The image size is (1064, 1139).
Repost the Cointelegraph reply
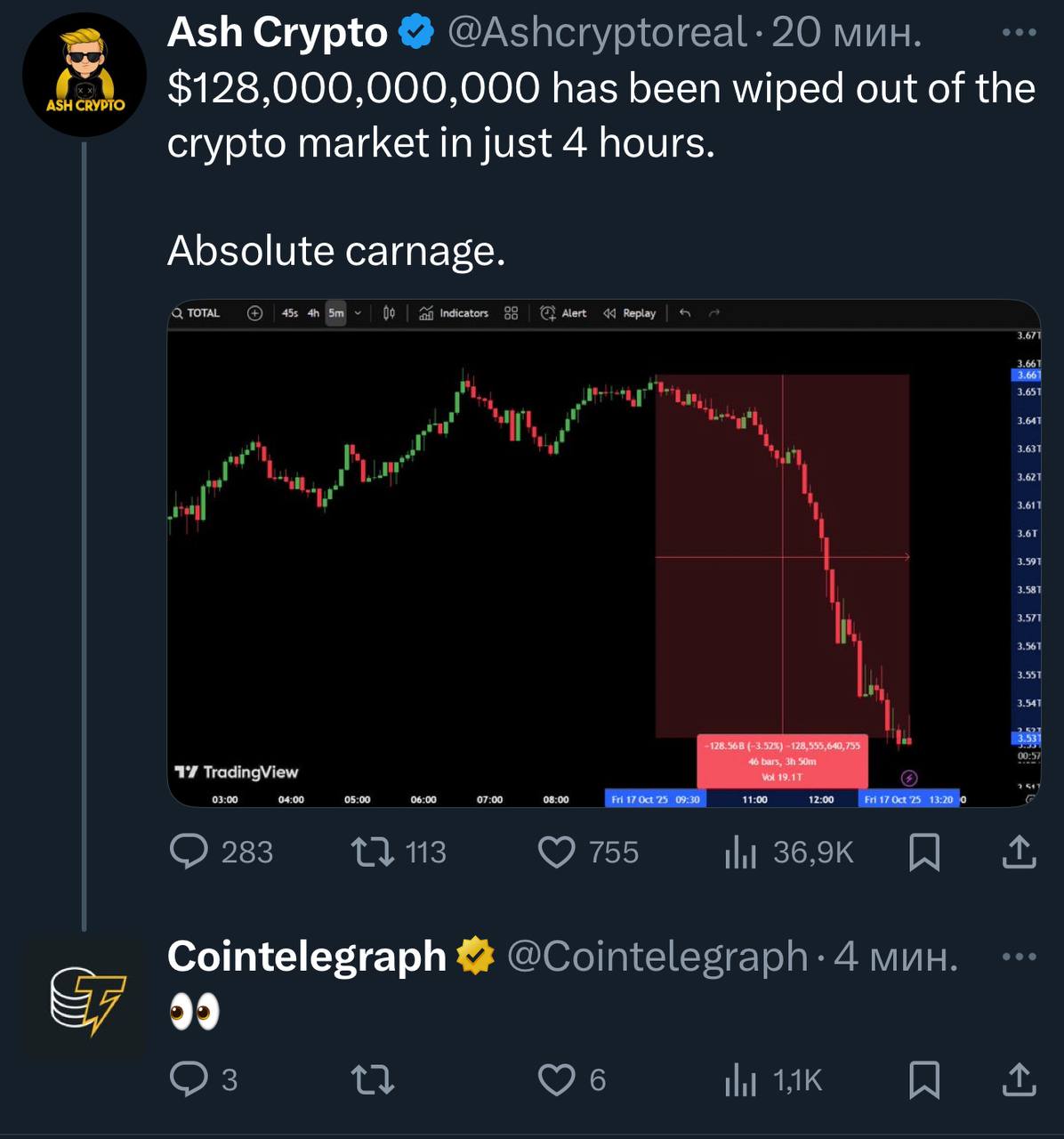click(374, 1079)
